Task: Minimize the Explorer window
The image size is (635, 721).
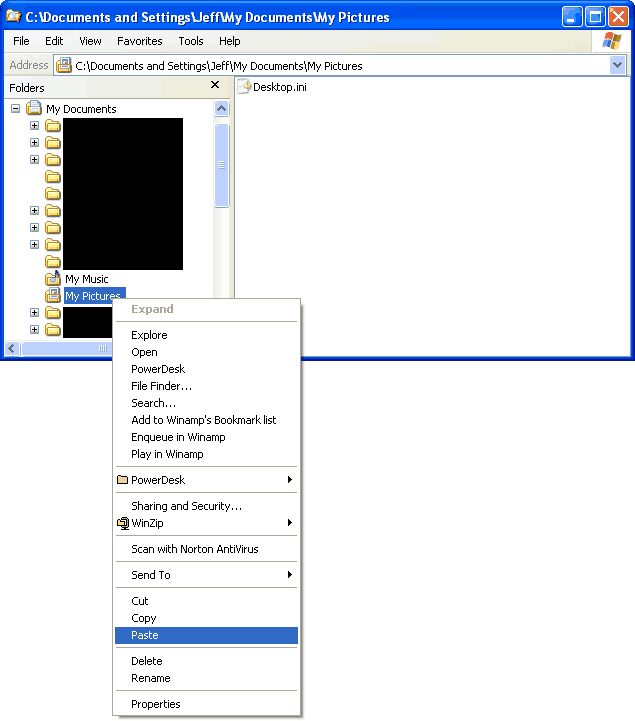Action: (x=572, y=17)
